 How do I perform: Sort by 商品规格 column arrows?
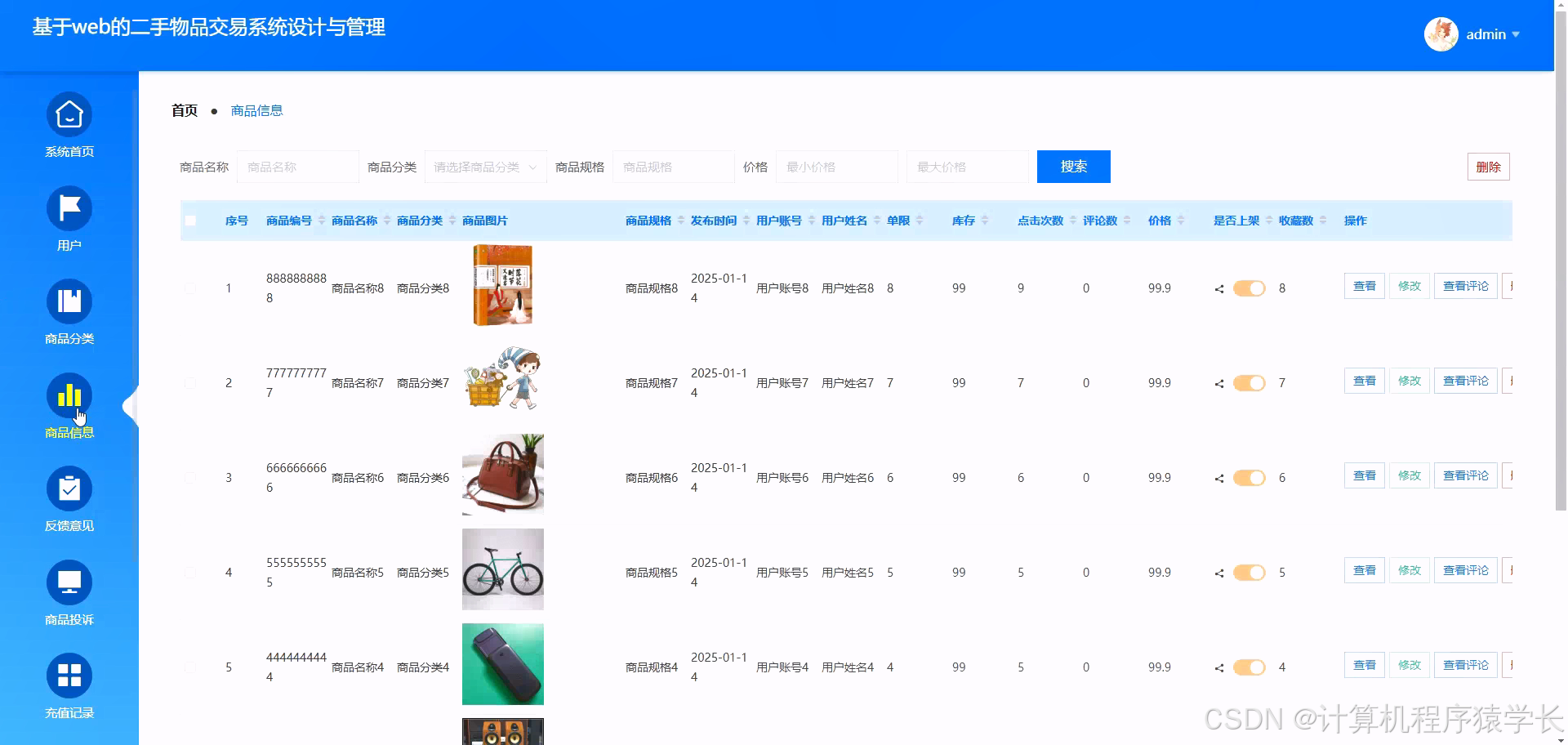pos(681,221)
